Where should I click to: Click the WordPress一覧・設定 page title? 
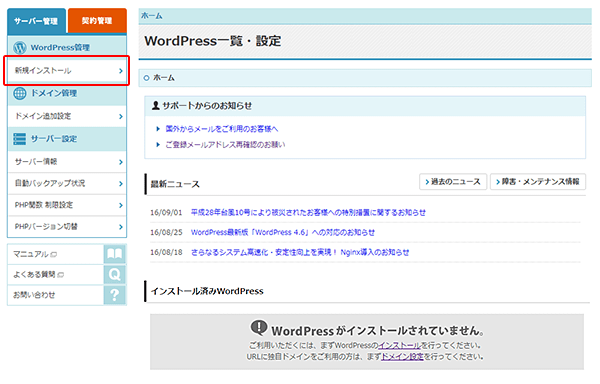tap(213, 41)
